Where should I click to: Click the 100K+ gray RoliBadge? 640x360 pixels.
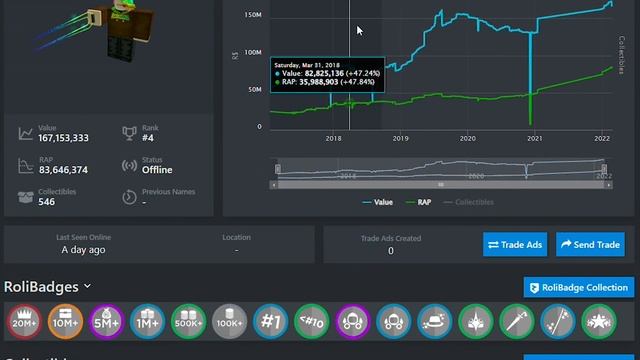(229, 322)
